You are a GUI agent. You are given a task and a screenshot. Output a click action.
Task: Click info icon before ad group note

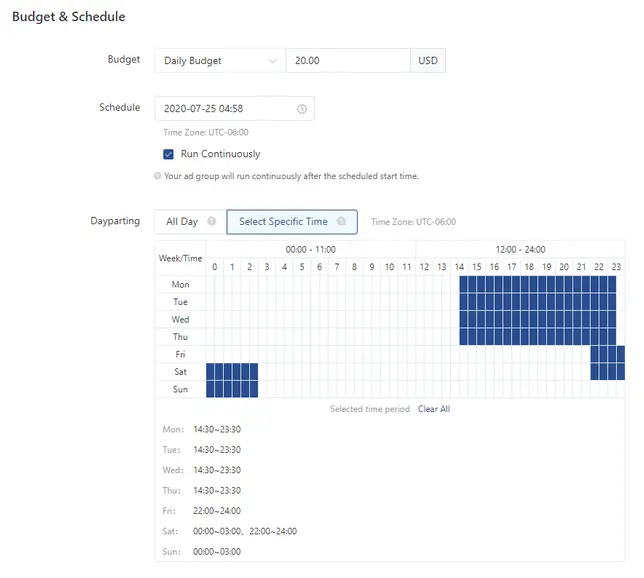click(157, 176)
